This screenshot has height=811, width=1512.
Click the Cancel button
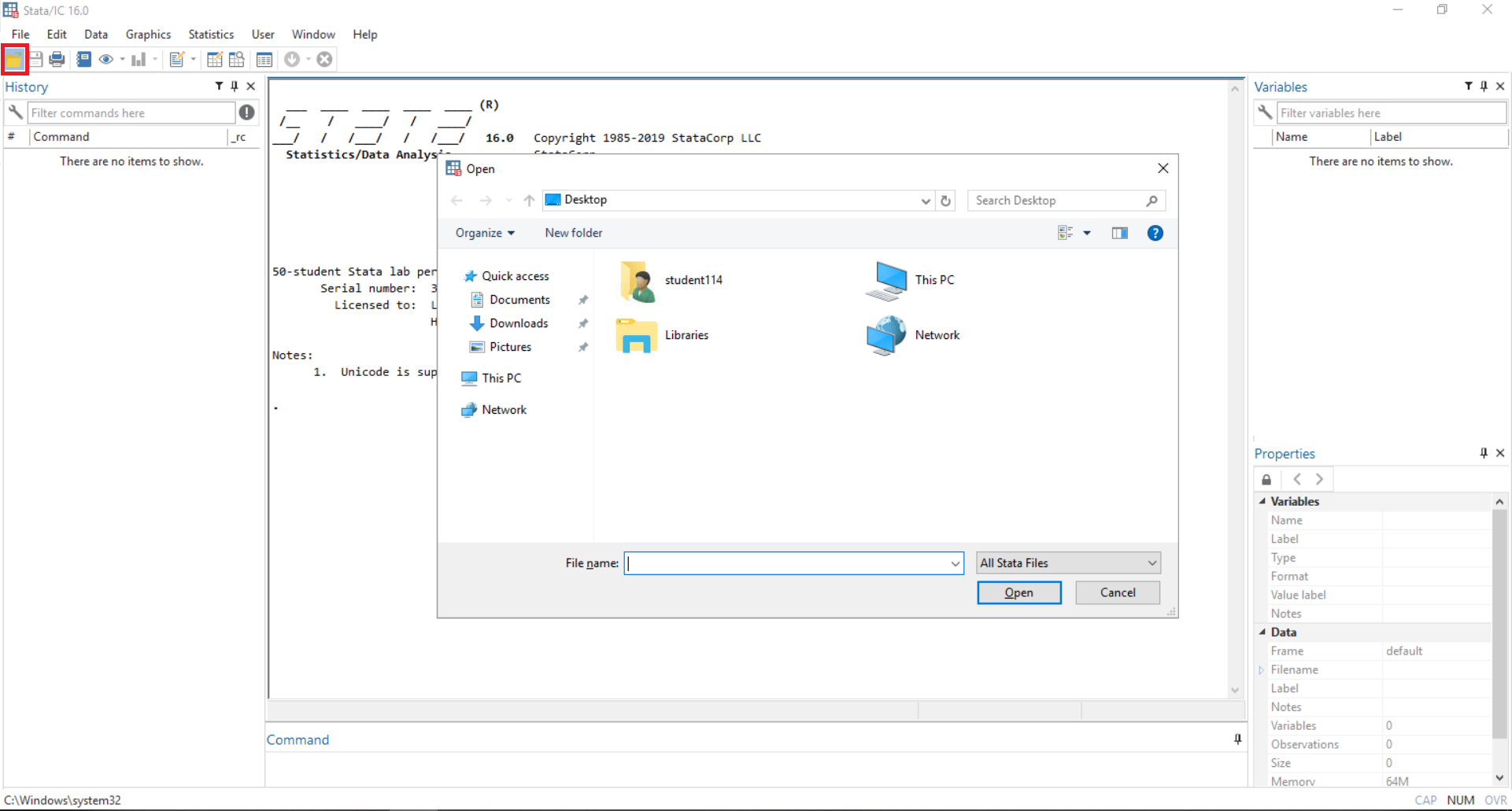click(x=1118, y=593)
